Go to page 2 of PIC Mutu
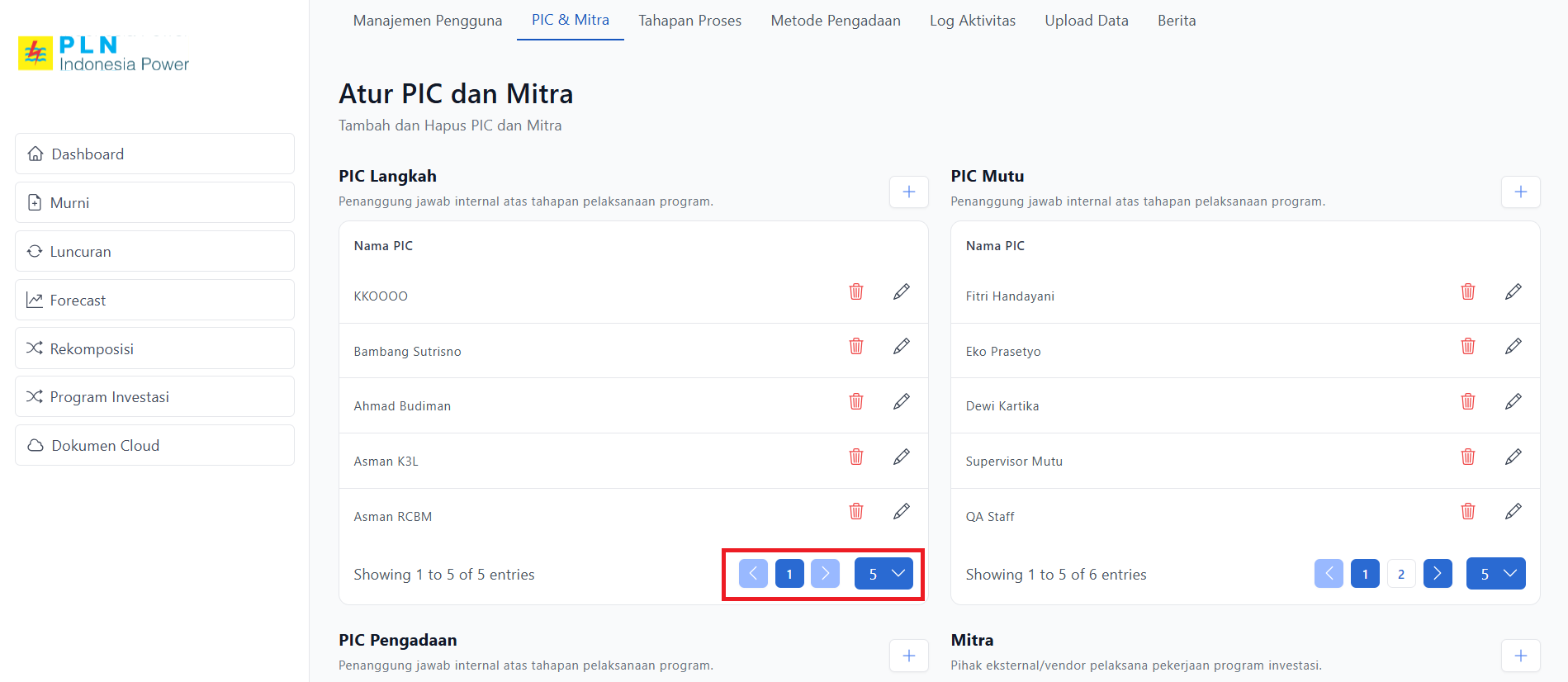This screenshot has width=1568, height=682. click(x=1401, y=574)
